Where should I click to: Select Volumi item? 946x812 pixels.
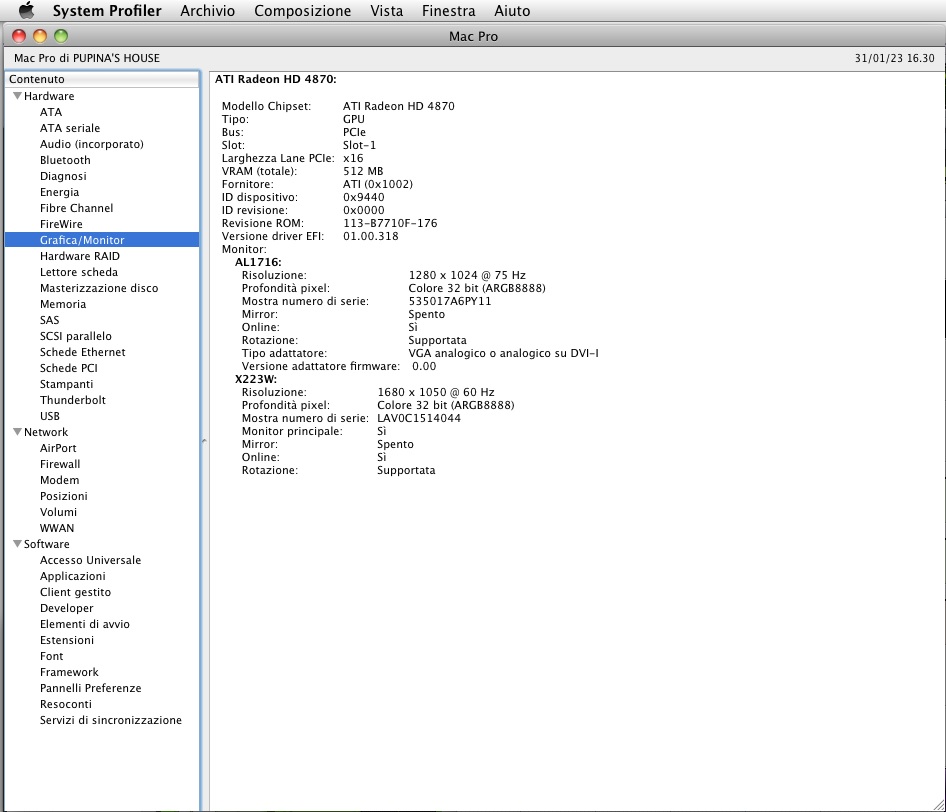58,512
